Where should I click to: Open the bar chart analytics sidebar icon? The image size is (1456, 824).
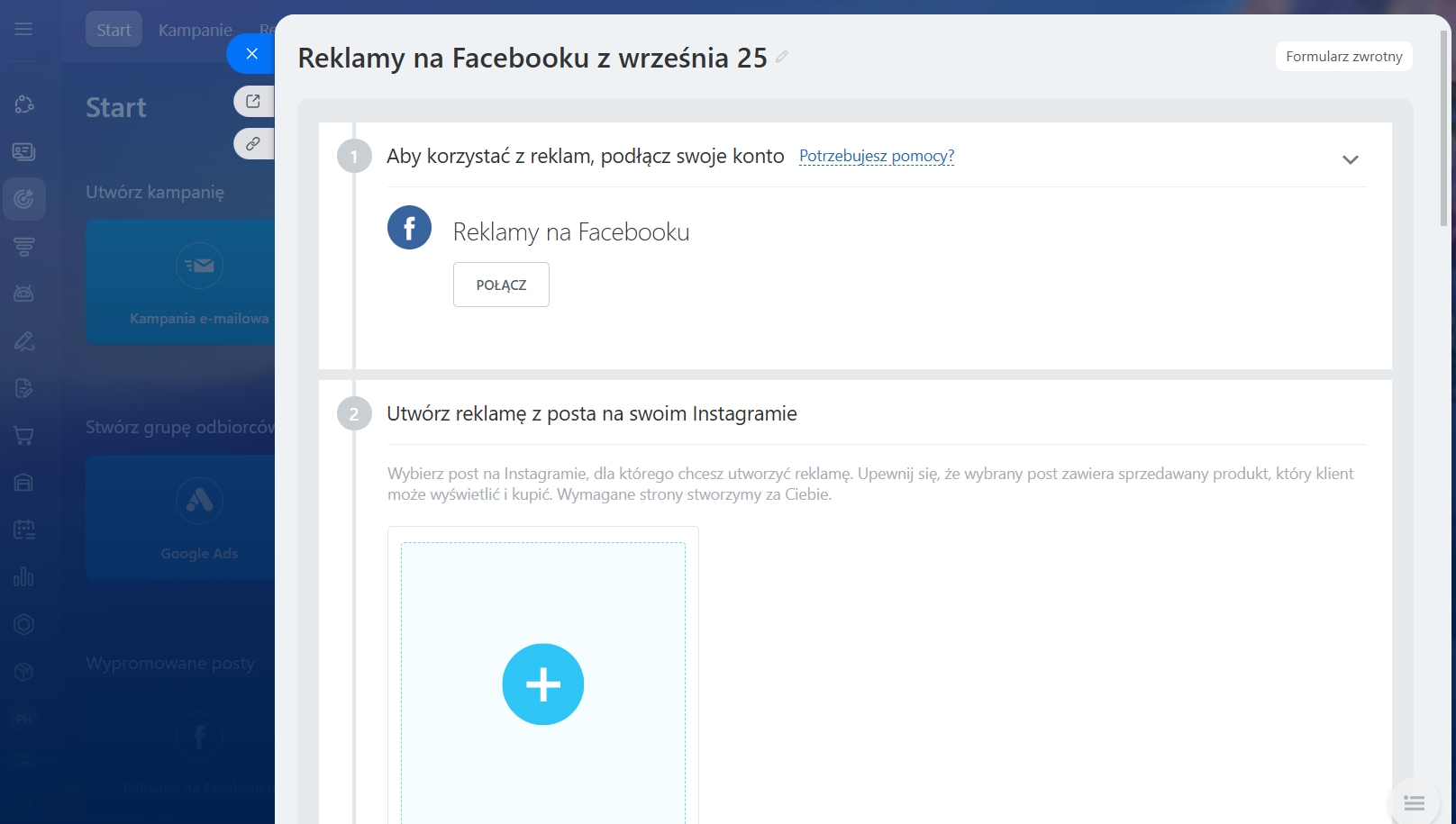[24, 576]
